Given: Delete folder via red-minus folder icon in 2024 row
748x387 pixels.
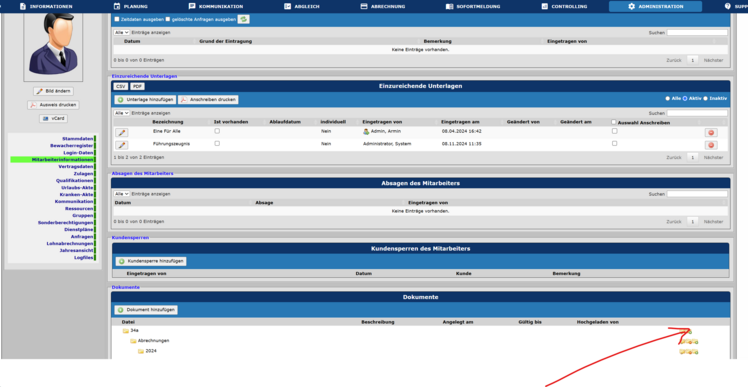Looking at the screenshot, I should (x=689, y=352).
